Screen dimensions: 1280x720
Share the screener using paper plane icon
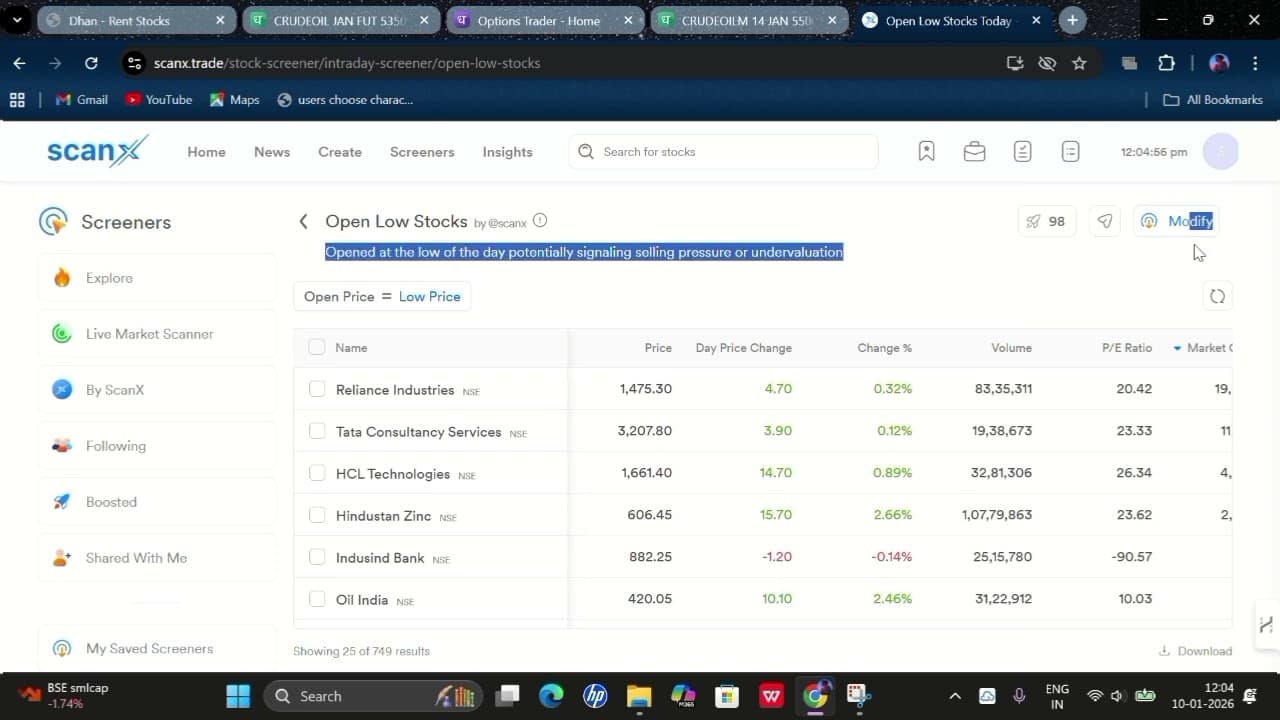pos(1104,221)
